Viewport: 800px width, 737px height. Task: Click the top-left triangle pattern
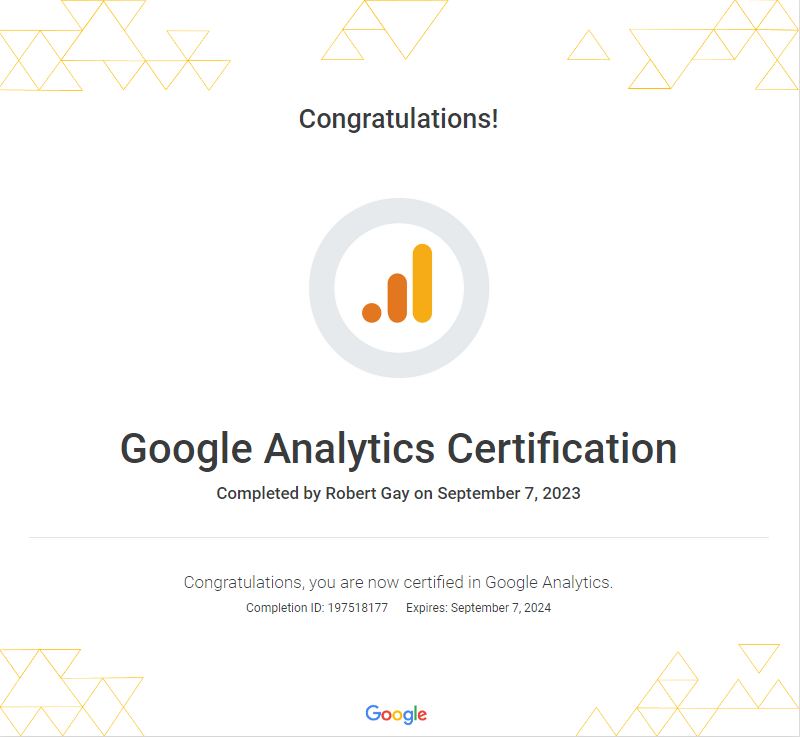[115, 45]
